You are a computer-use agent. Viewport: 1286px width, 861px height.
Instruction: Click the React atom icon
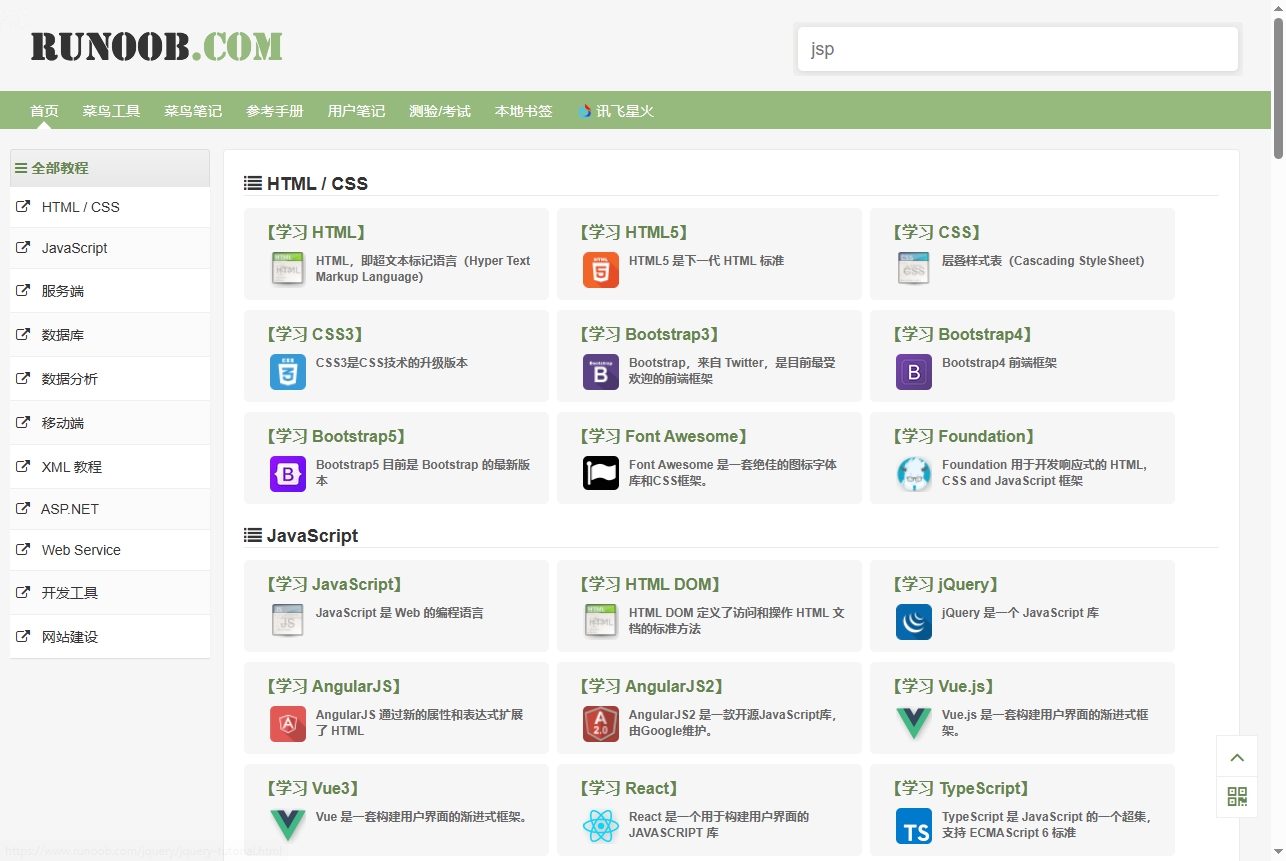click(x=601, y=826)
